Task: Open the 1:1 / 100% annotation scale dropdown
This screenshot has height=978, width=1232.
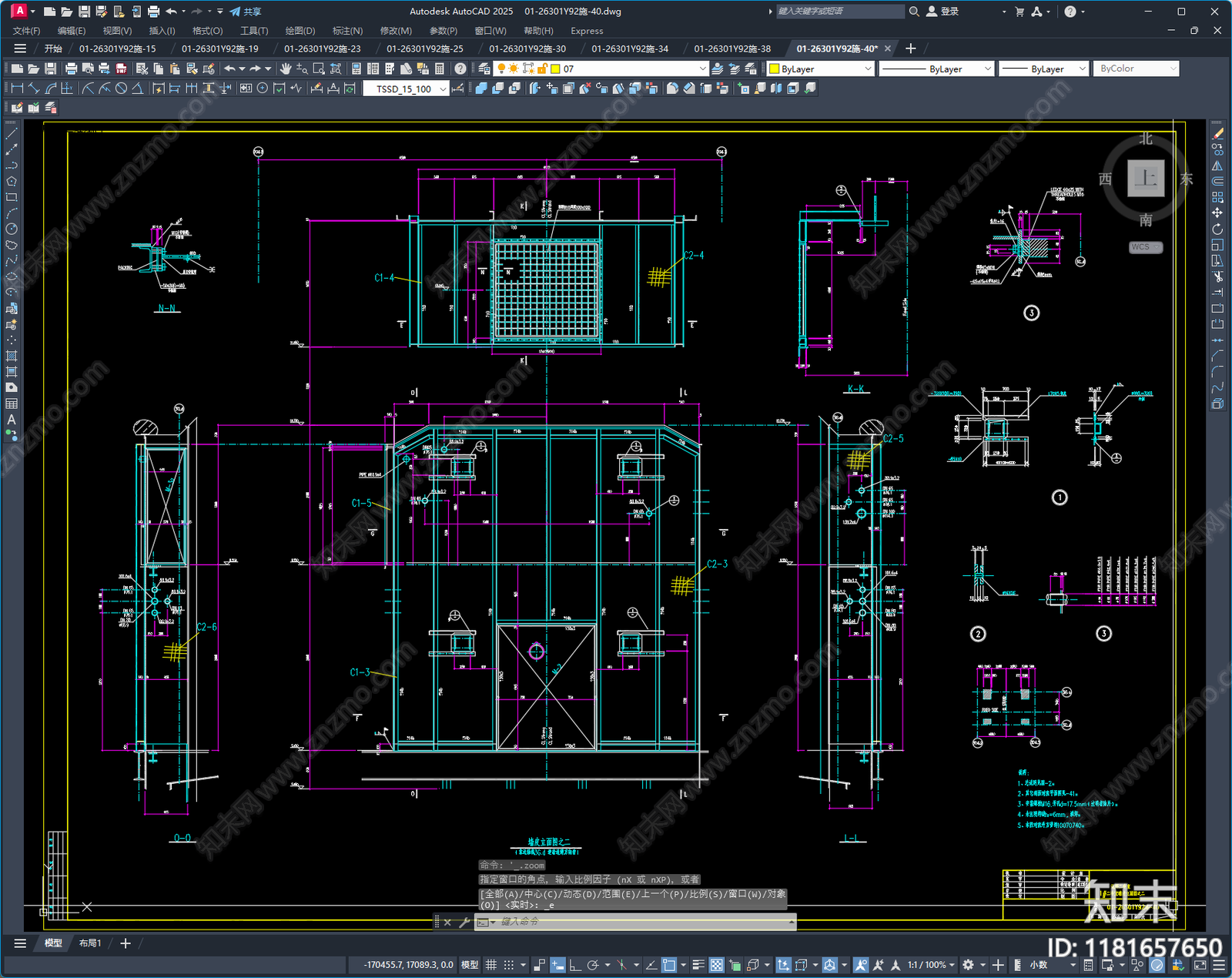Action: [x=931, y=965]
